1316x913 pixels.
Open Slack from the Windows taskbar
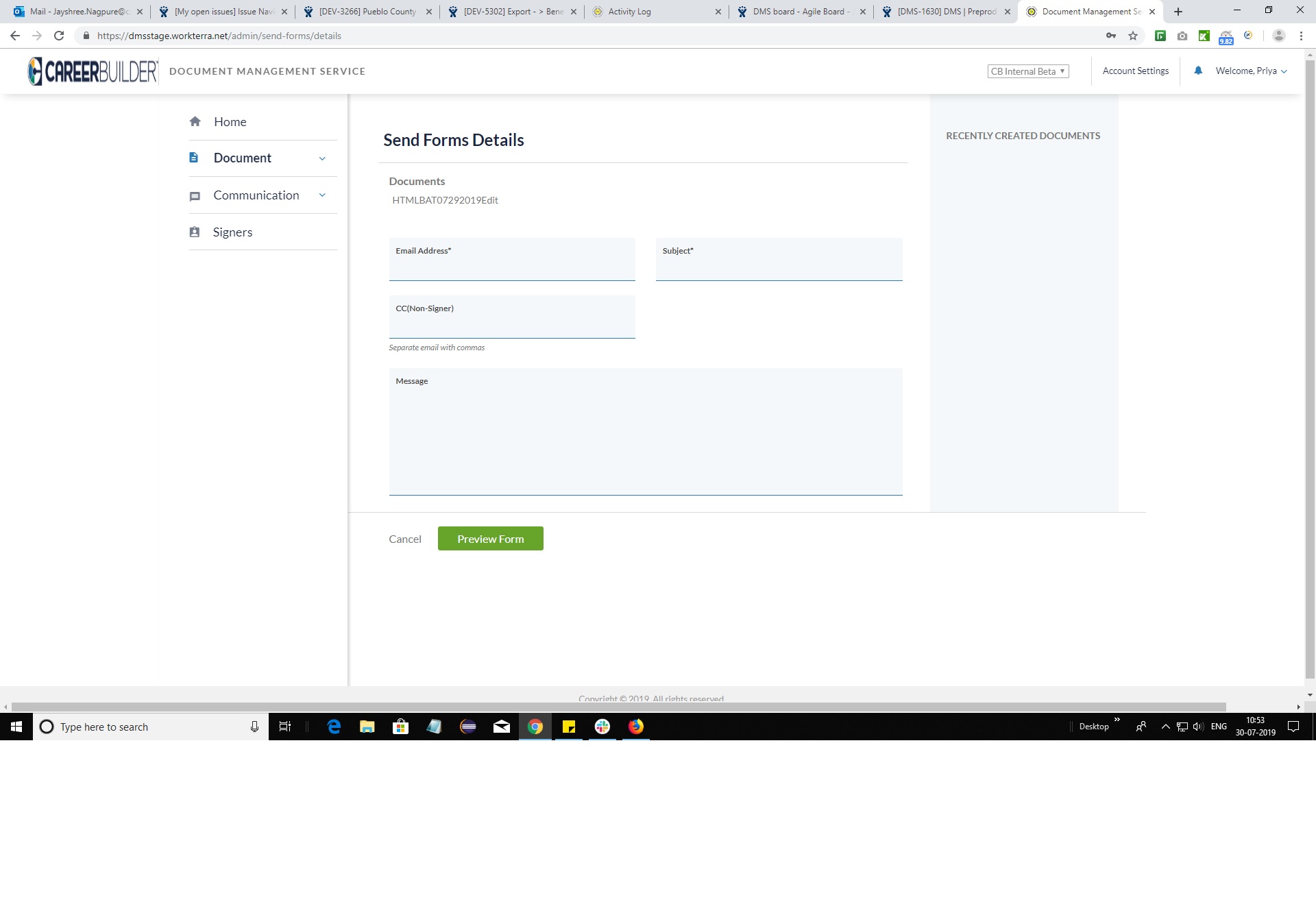tap(602, 727)
